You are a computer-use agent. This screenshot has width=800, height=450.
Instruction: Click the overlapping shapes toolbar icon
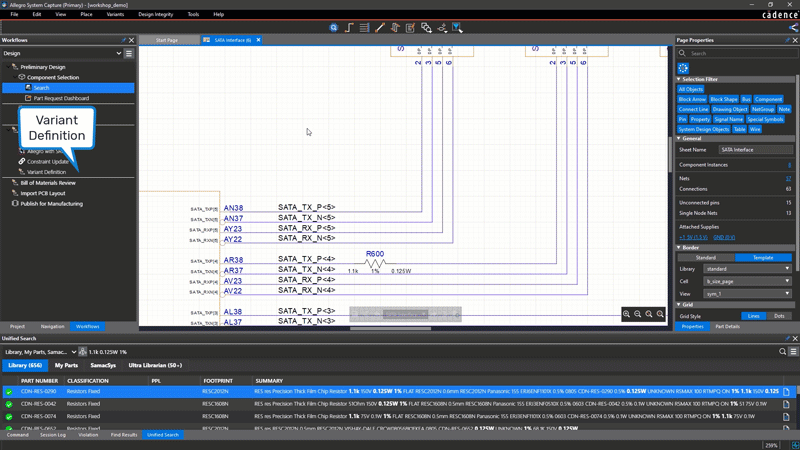[x=426, y=28]
